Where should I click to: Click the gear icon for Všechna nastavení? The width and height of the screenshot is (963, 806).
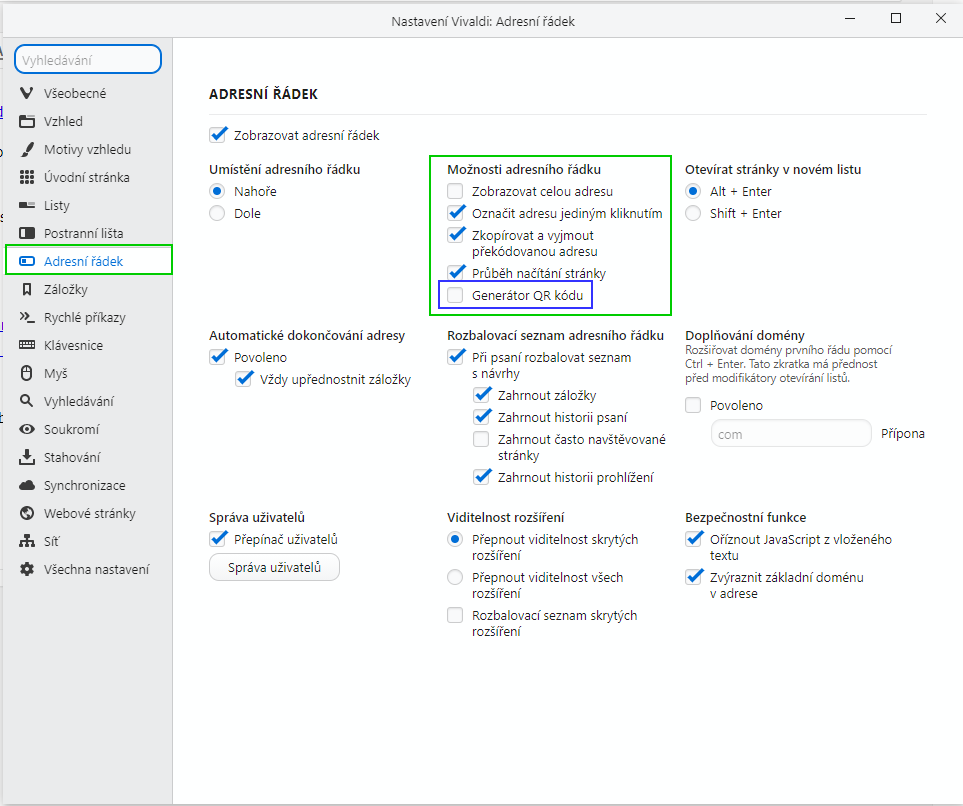26,569
